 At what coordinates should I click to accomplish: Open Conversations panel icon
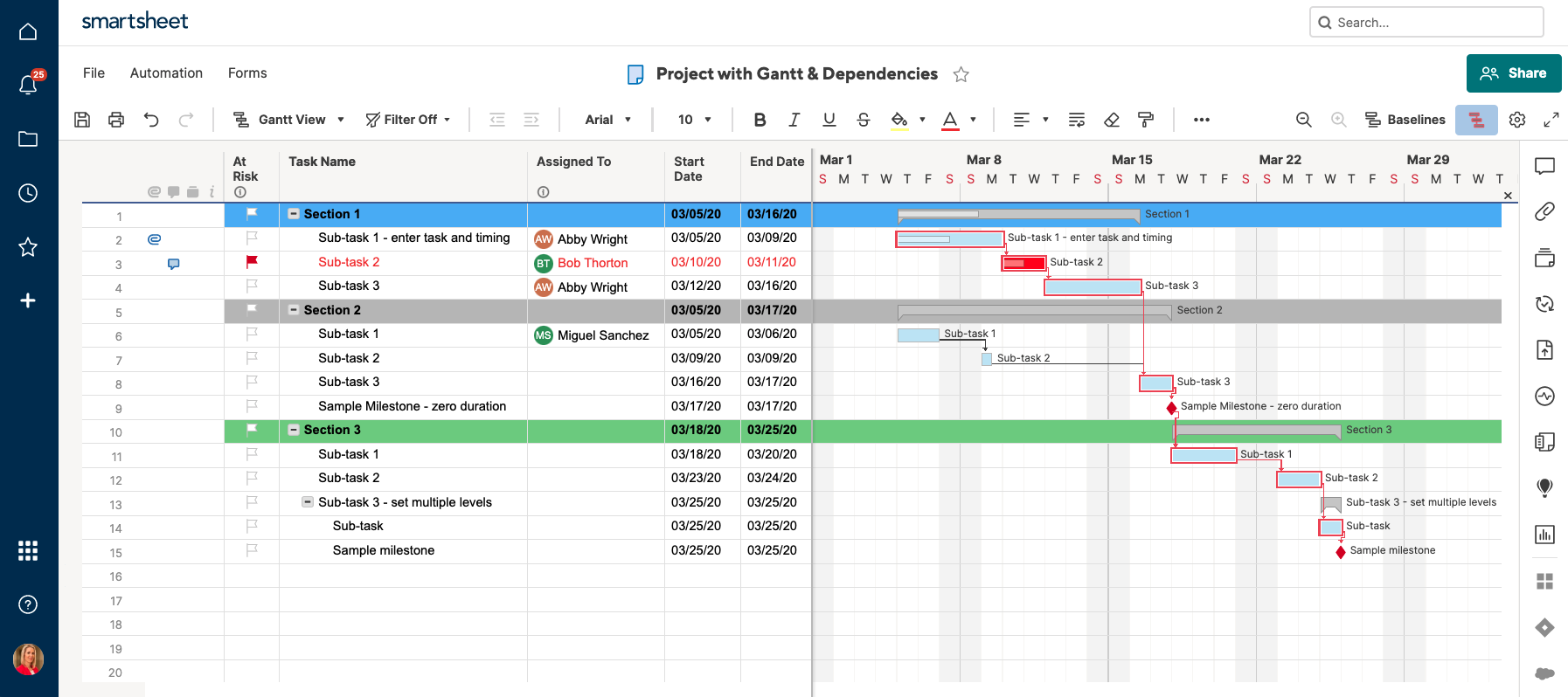1544,165
